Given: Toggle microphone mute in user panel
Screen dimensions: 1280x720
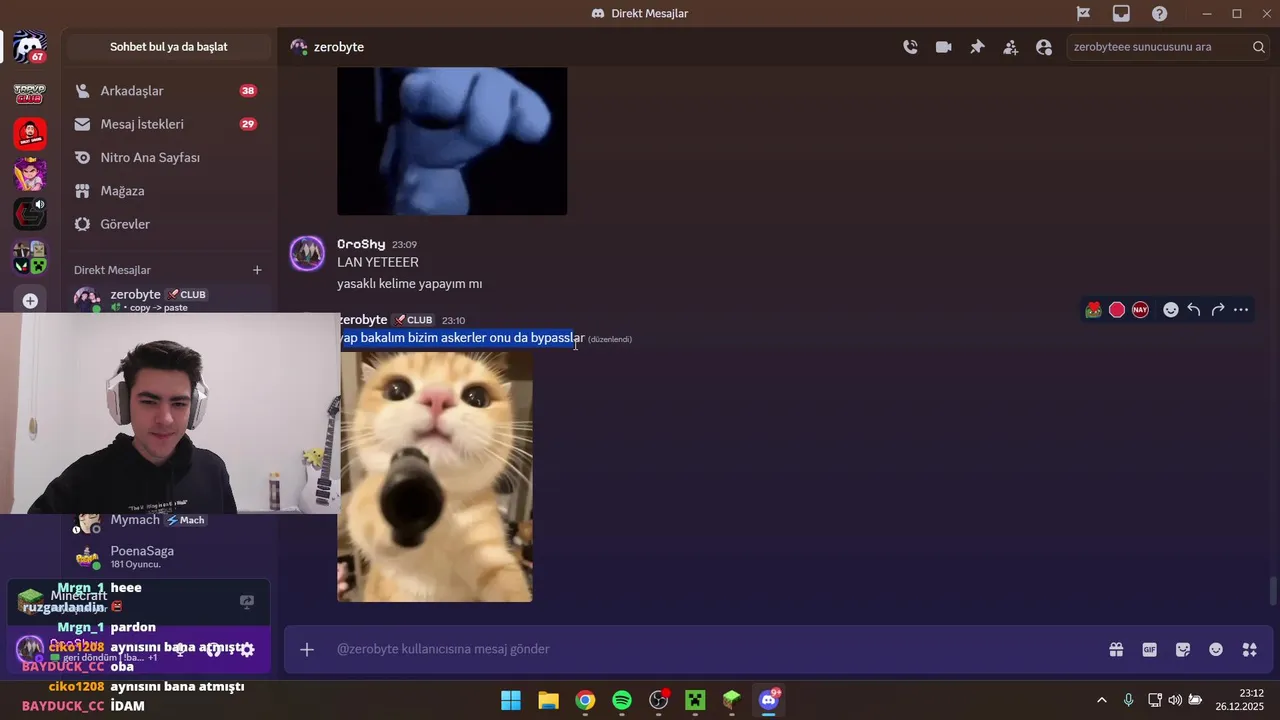Looking at the screenshot, I should pyautogui.click(x=180, y=649).
